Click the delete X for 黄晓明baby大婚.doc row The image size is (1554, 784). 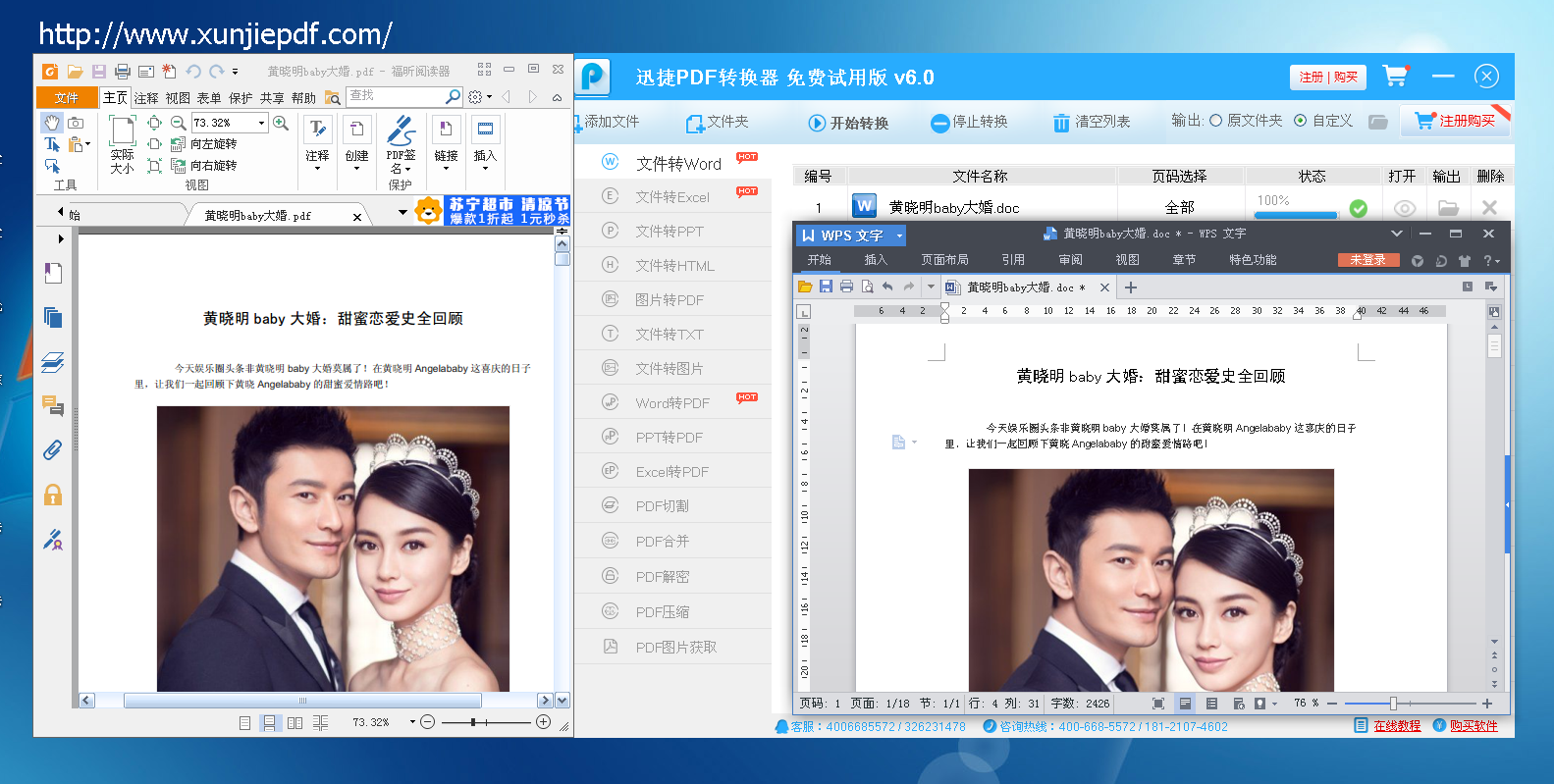tap(1489, 208)
